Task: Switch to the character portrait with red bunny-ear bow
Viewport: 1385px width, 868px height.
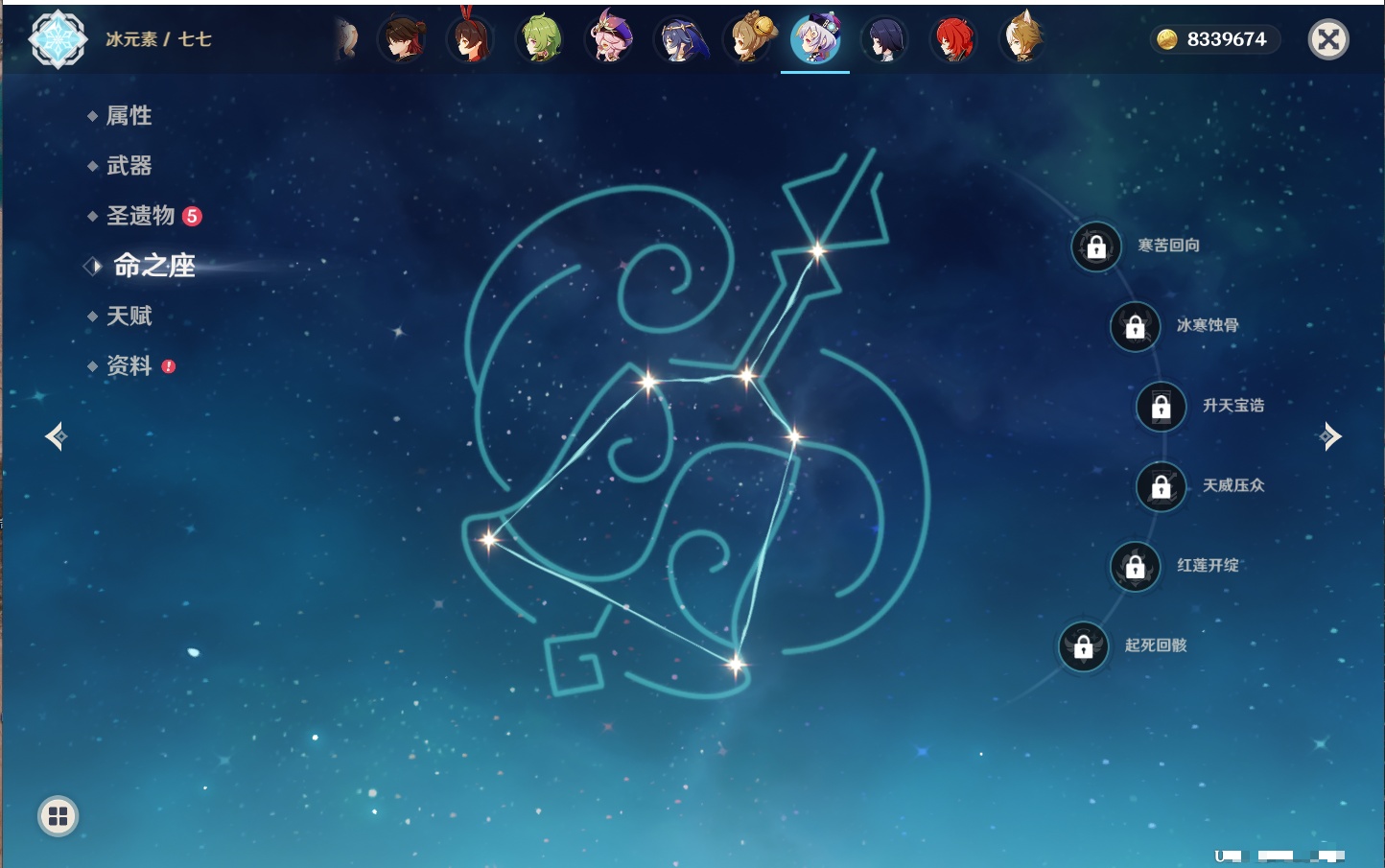Action: coord(471,39)
